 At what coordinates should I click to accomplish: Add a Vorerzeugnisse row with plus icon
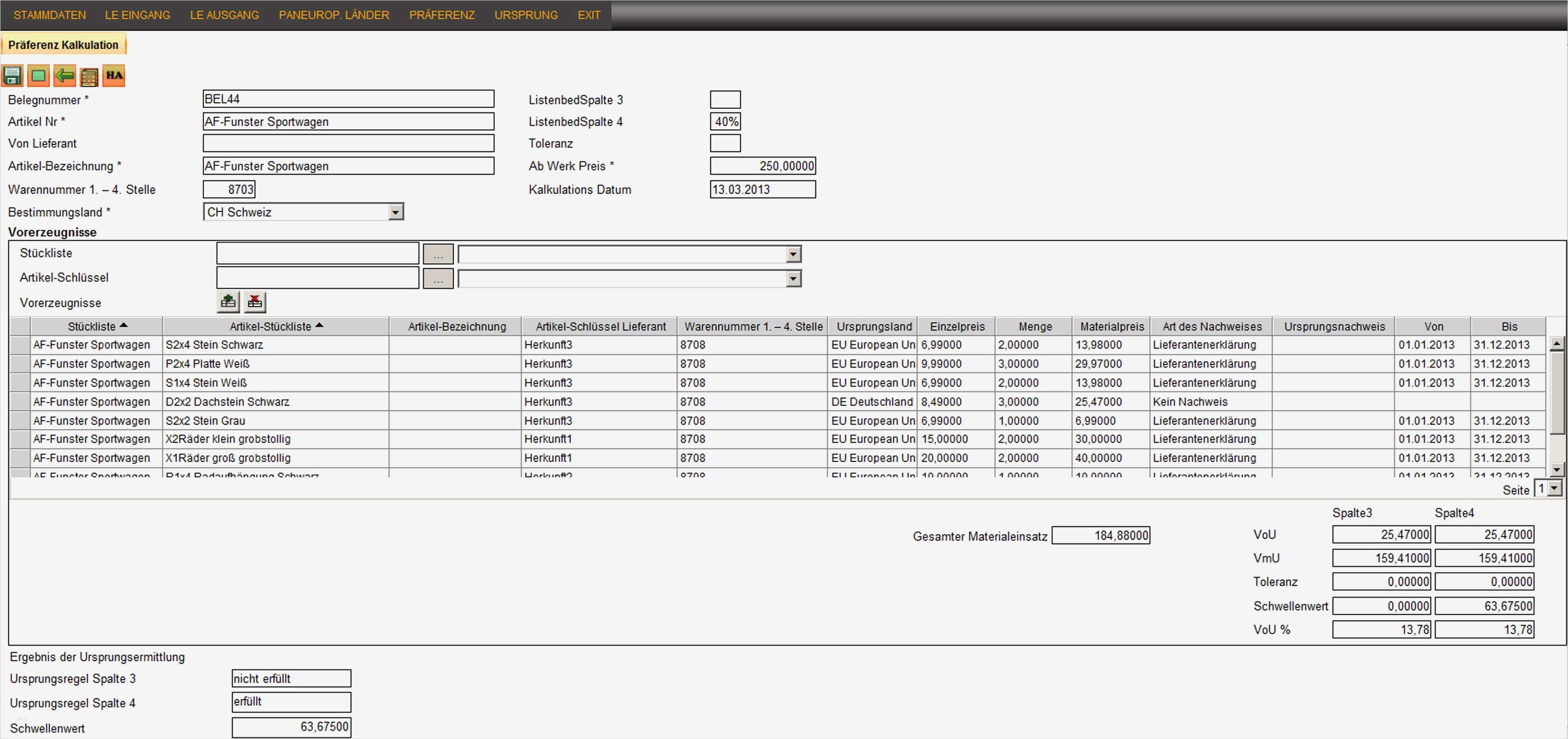[x=228, y=301]
